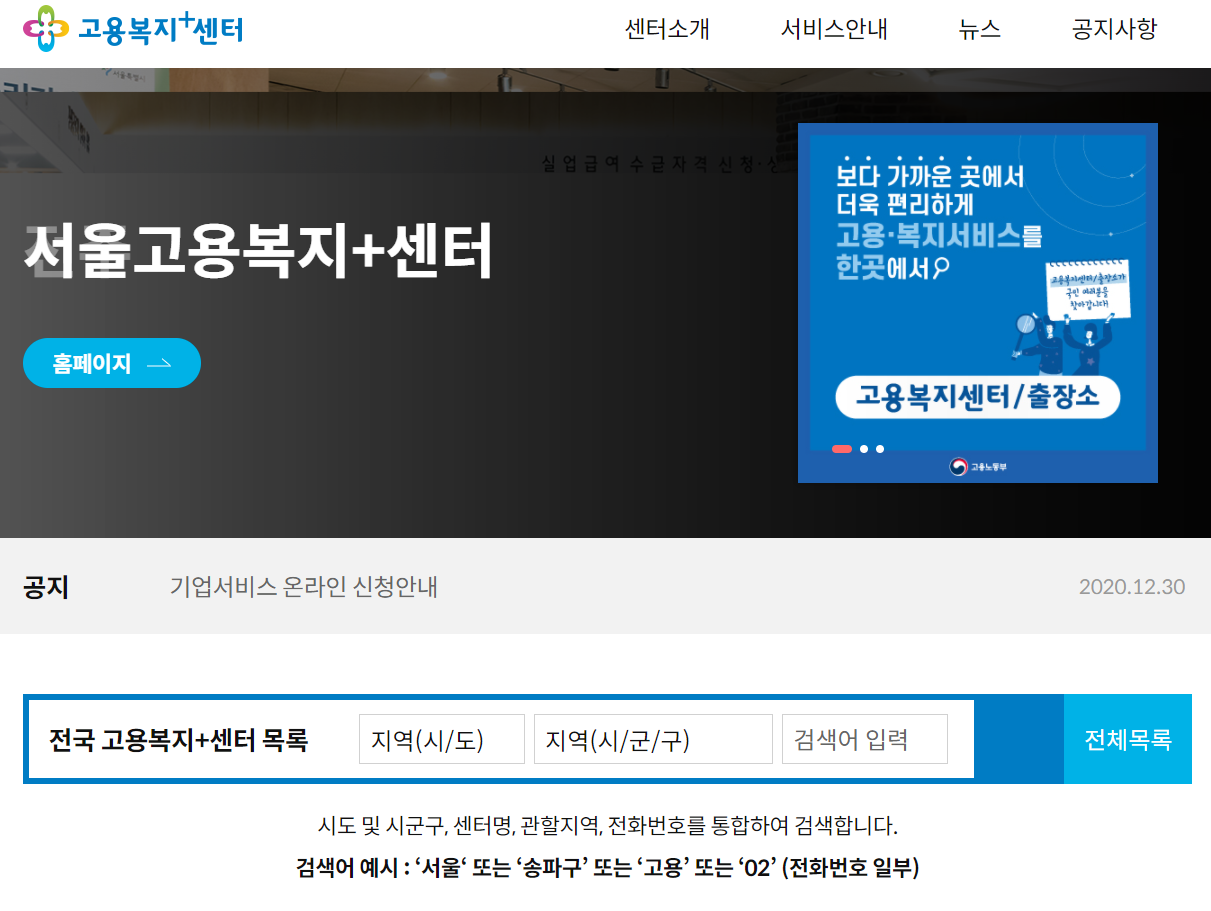This screenshot has width=1211, height=911.
Task: Click the 홈페이지 button
Action: [112, 363]
